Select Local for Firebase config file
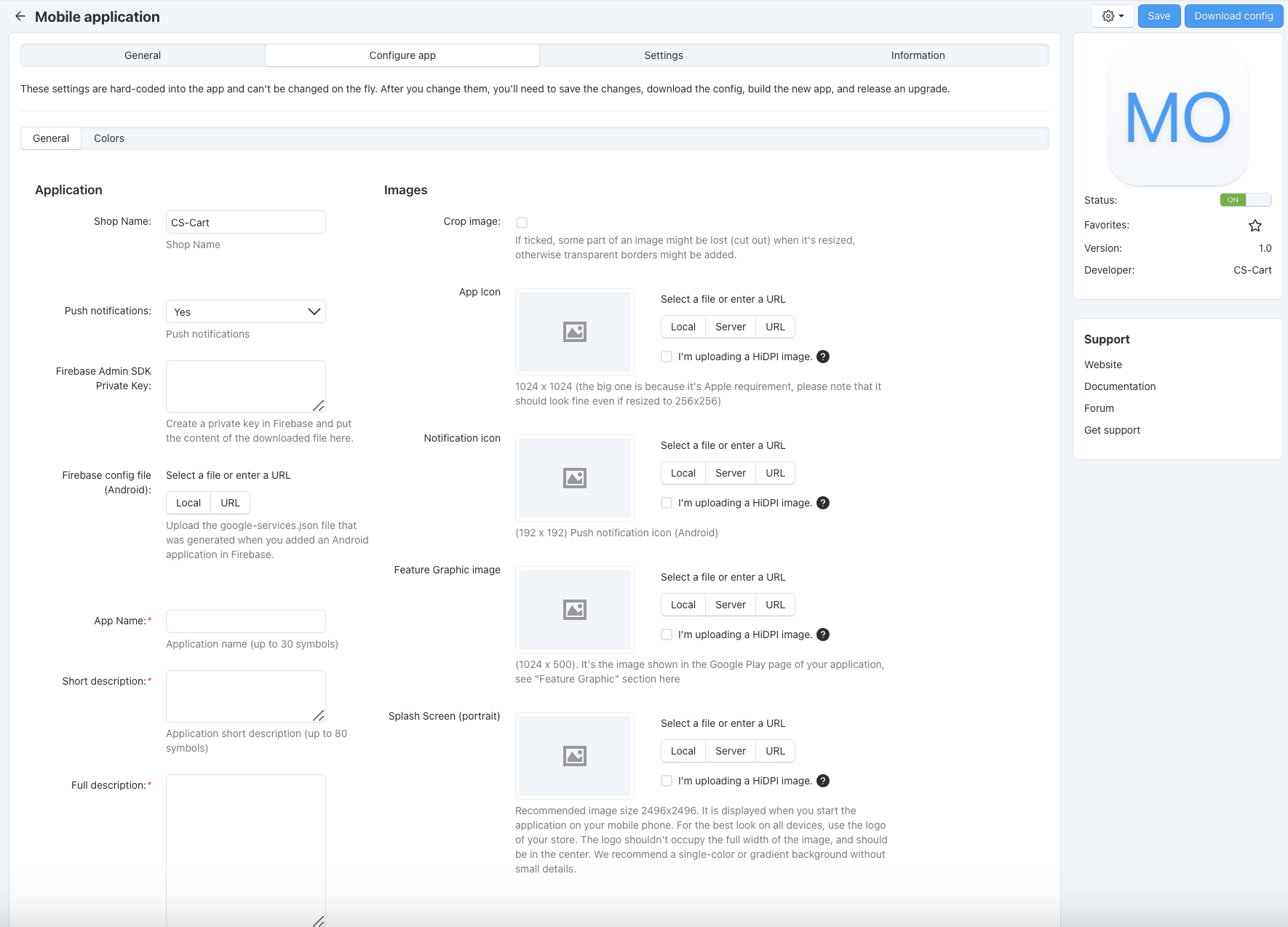 click(x=188, y=503)
